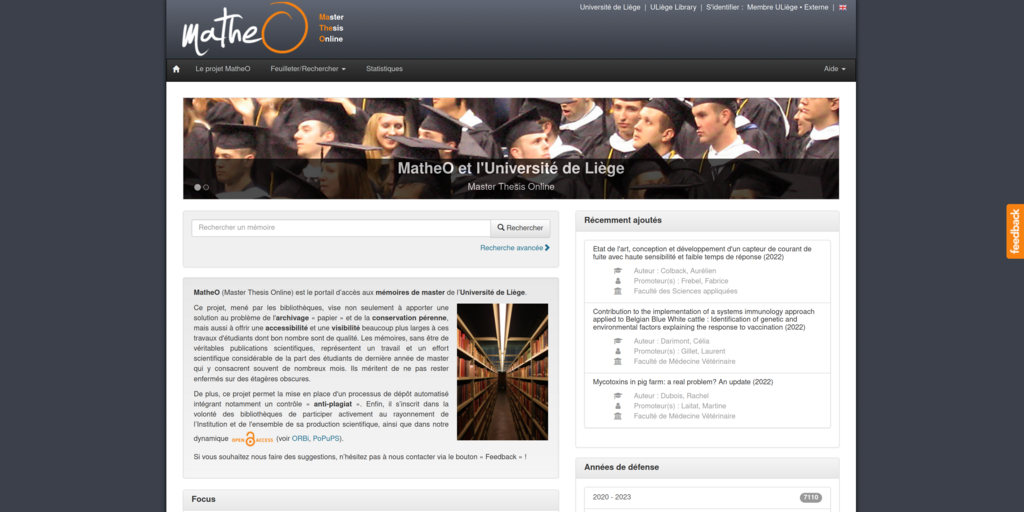
Task: Go to the home icon in navbar
Action: click(176, 69)
